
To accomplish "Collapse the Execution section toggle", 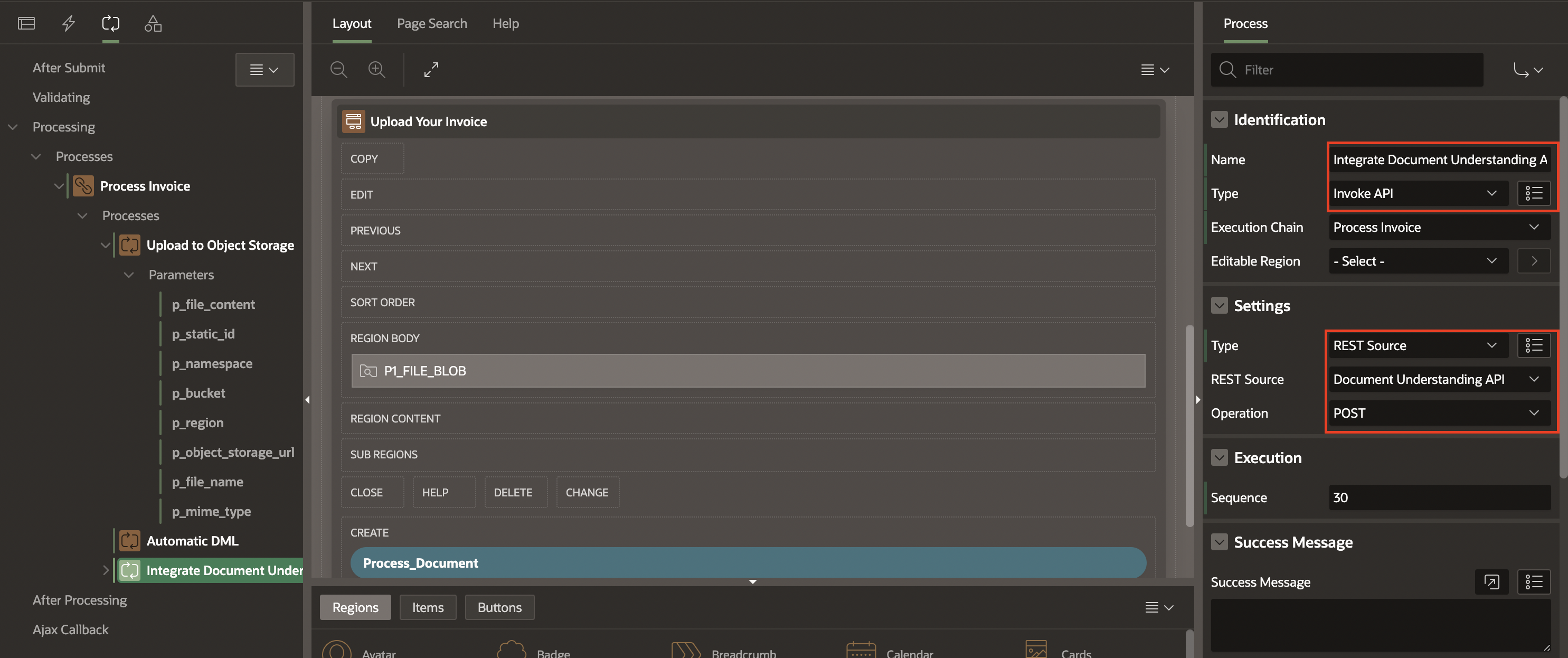I will point(1219,458).
